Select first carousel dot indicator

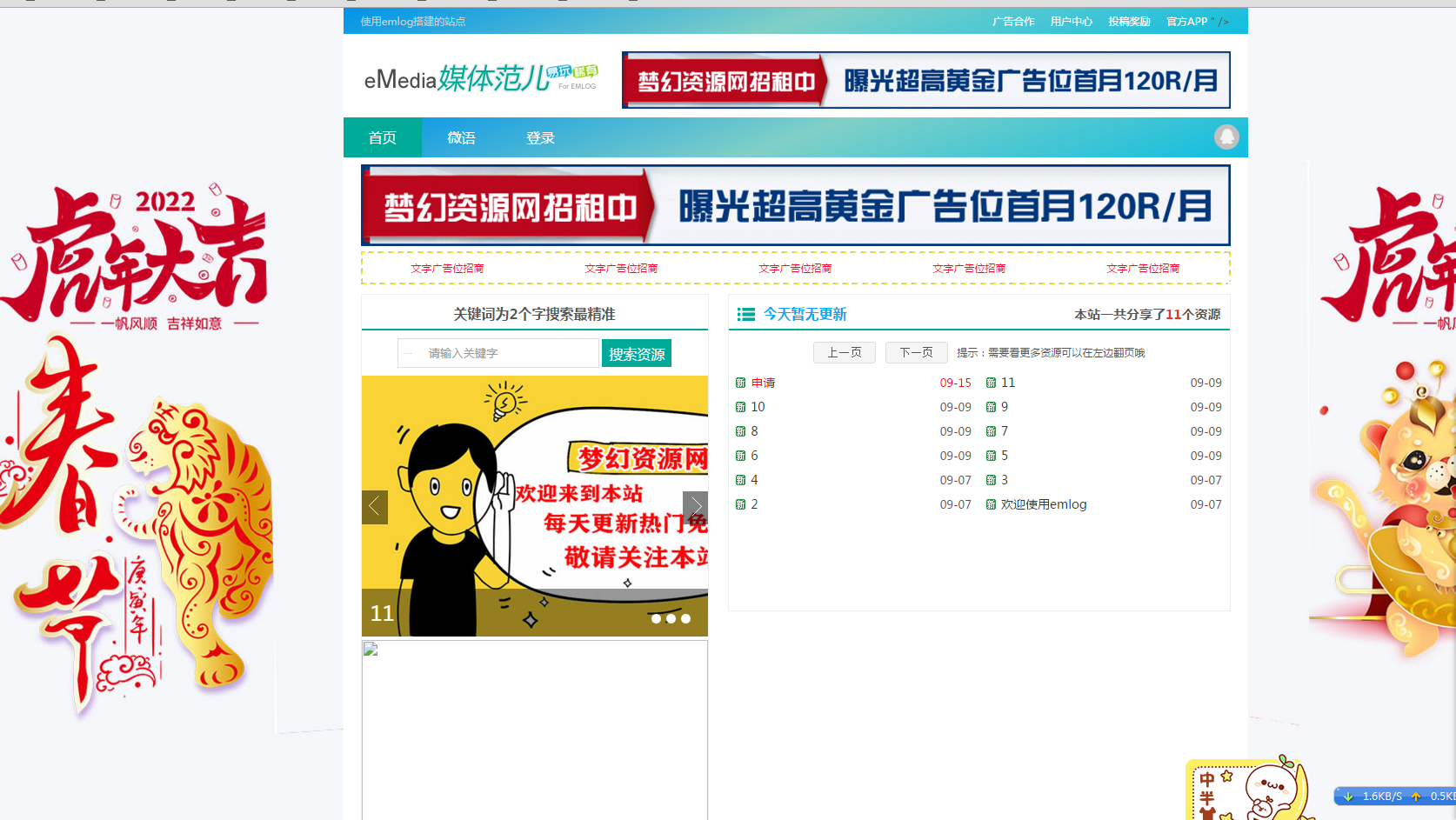coord(656,619)
